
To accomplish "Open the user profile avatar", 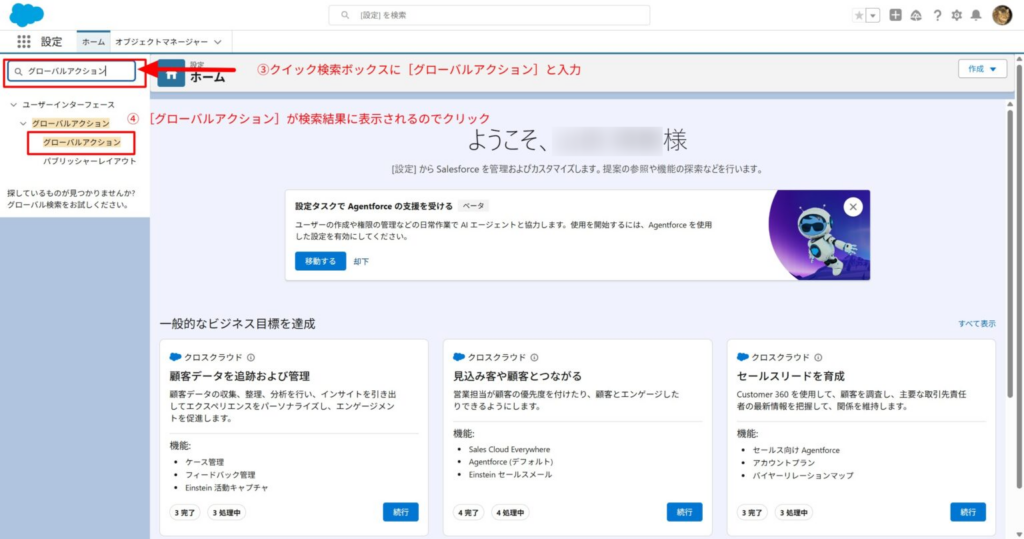I will [x=1002, y=15].
